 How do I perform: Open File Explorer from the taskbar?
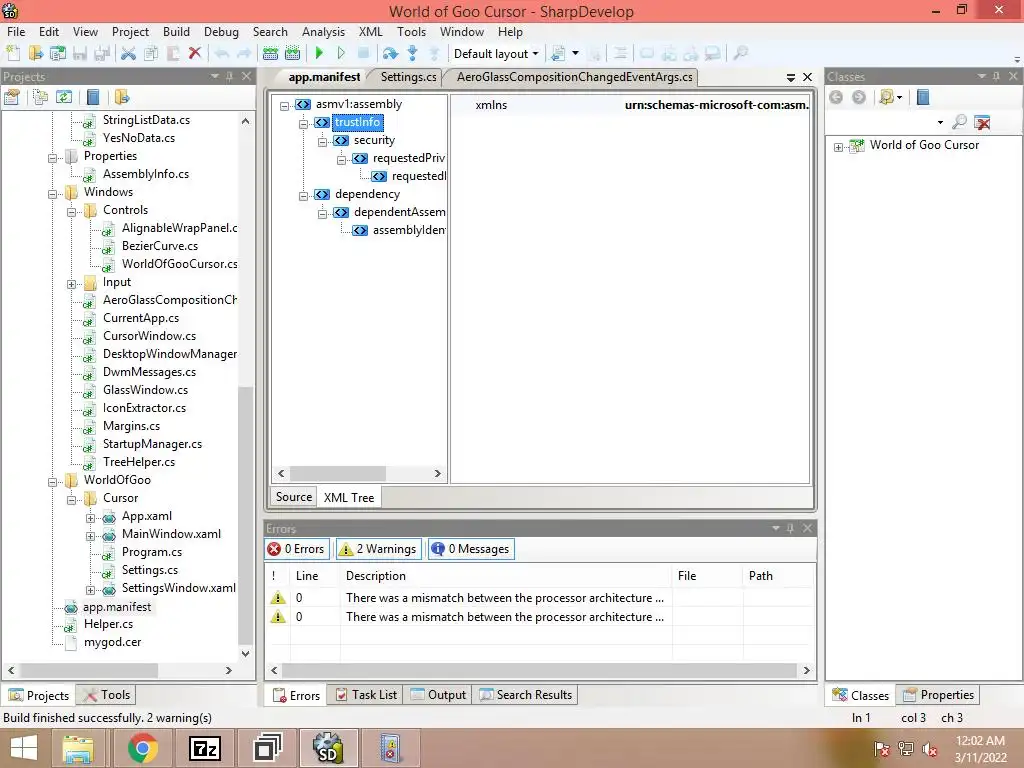78,748
